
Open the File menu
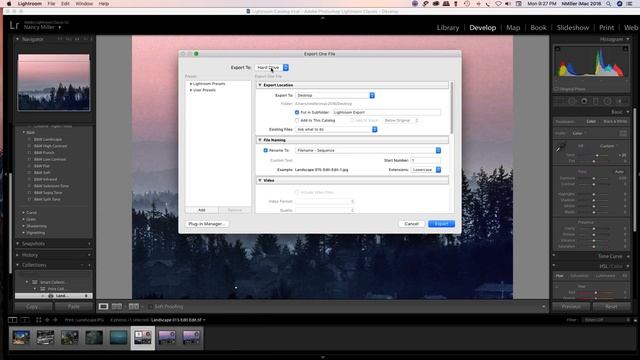point(51,4)
